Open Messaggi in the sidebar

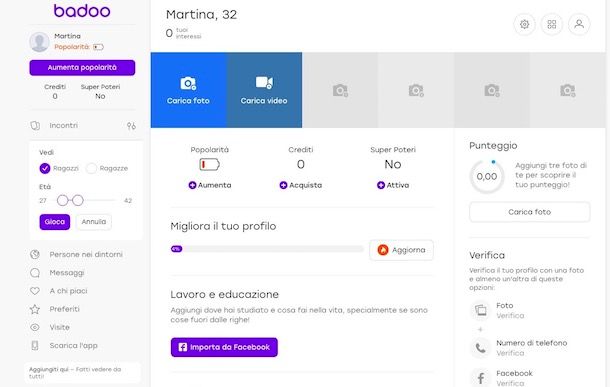click(67, 273)
